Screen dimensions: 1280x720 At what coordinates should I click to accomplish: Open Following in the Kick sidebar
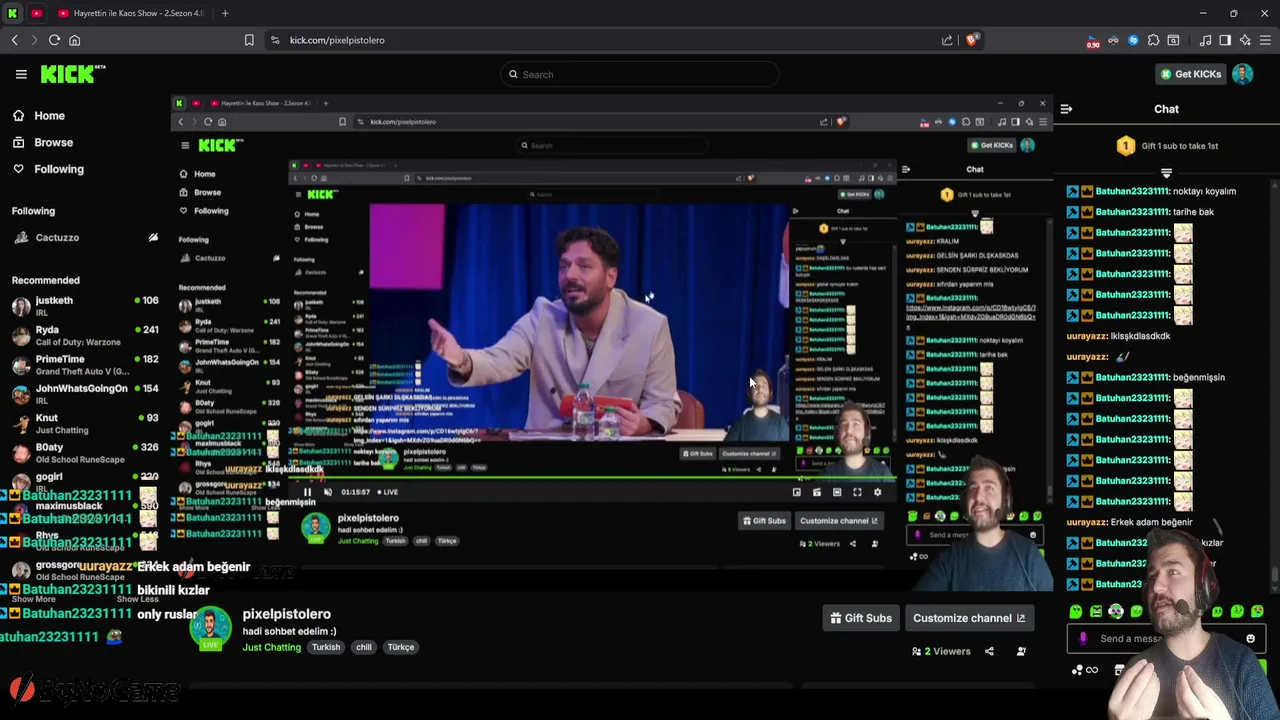(48, 169)
